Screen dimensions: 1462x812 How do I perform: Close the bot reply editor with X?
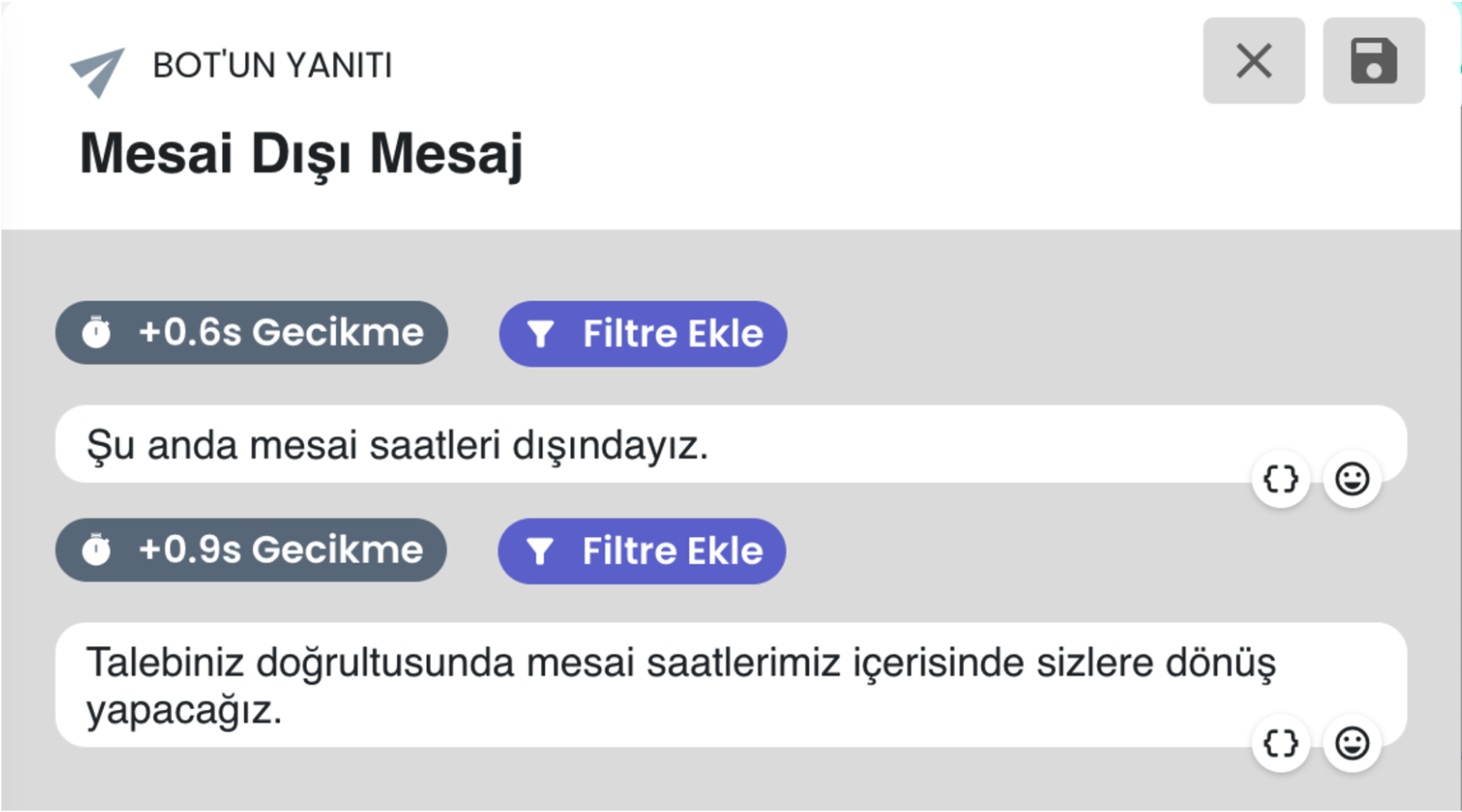pyautogui.click(x=1254, y=61)
